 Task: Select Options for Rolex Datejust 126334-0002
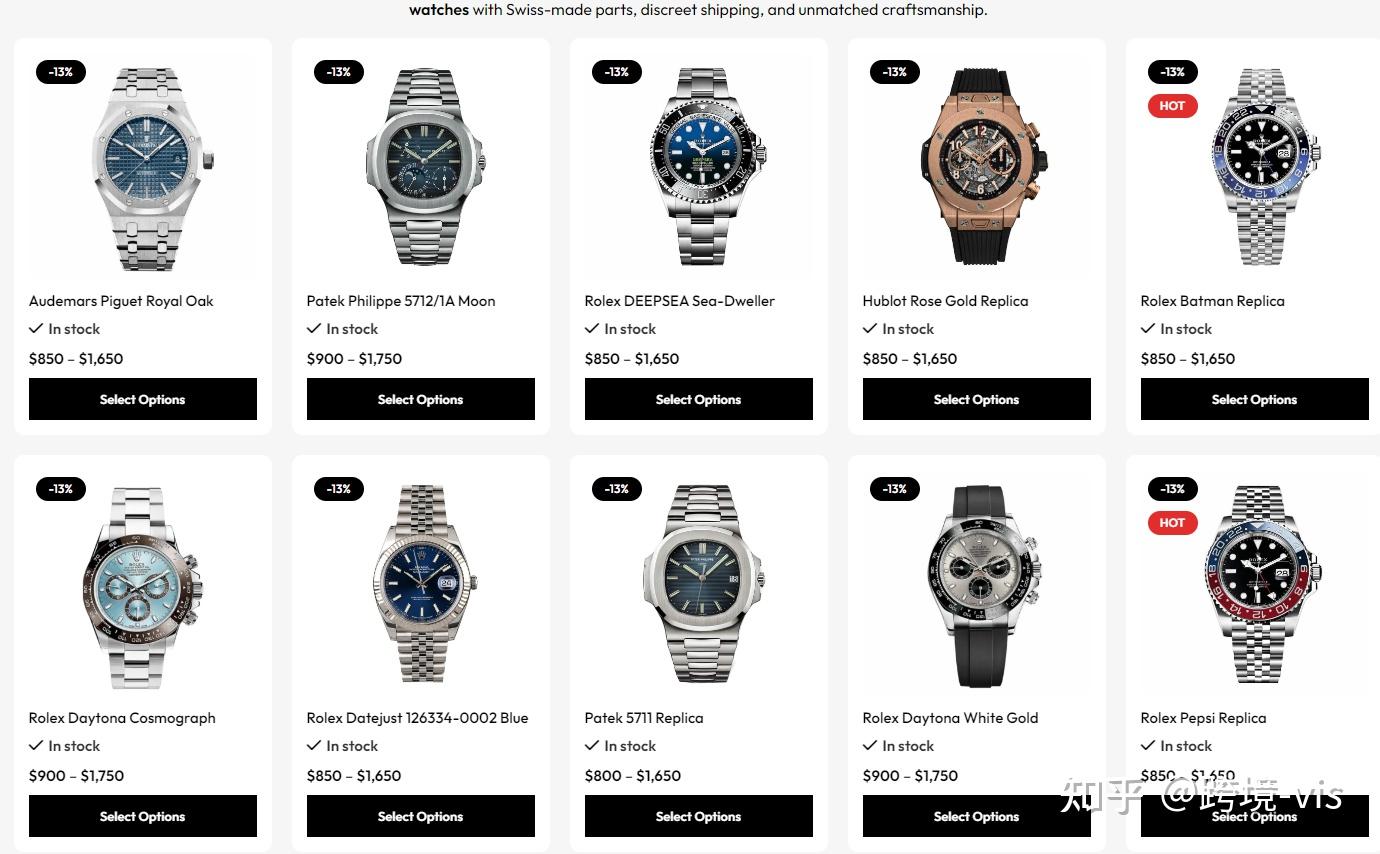pos(421,816)
